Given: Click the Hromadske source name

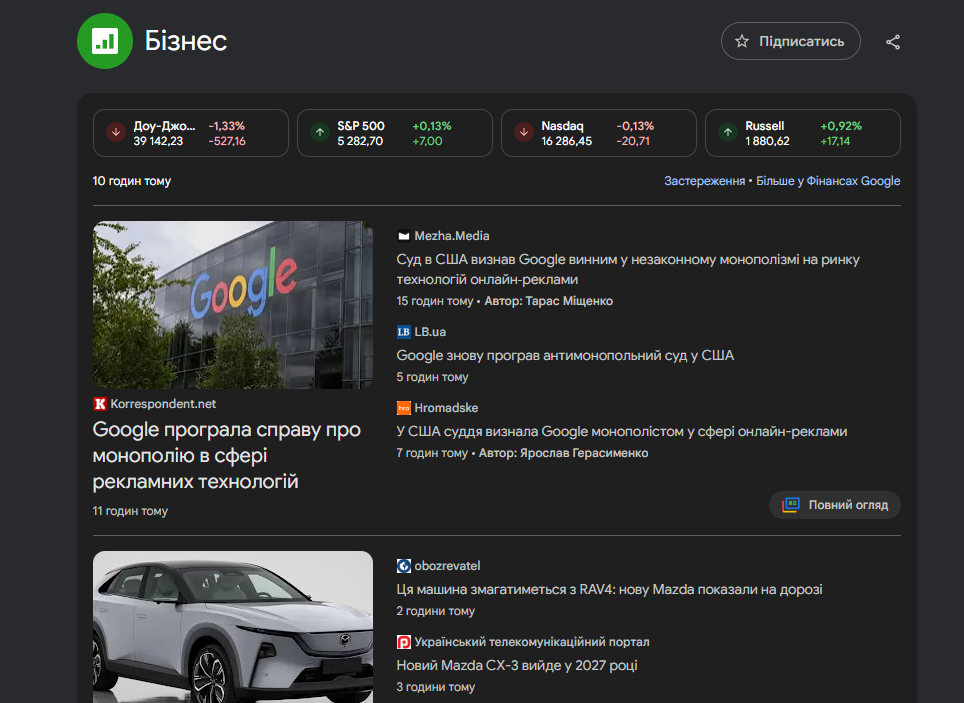Looking at the screenshot, I should click(446, 408).
